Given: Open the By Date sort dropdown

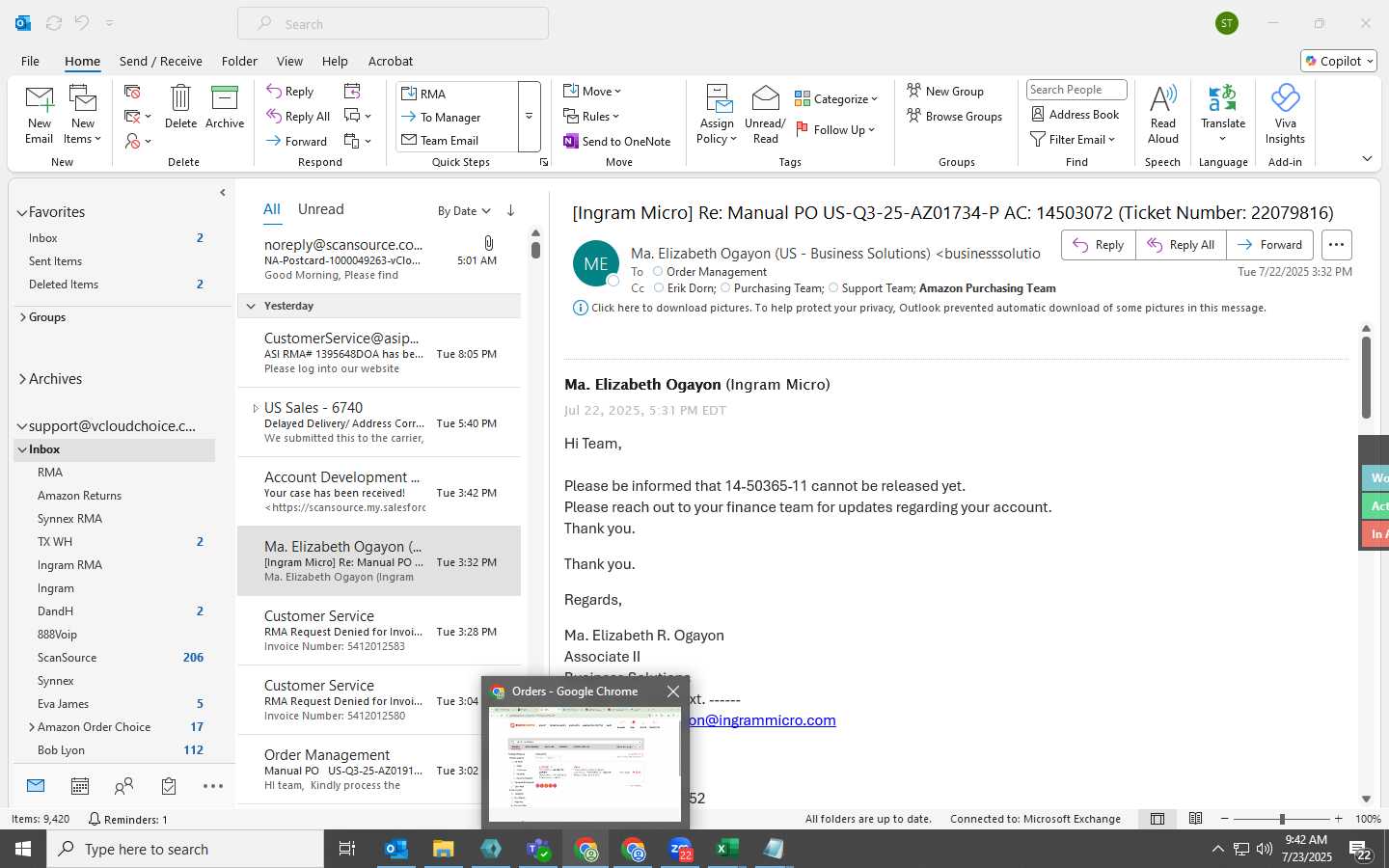Looking at the screenshot, I should 464,211.
